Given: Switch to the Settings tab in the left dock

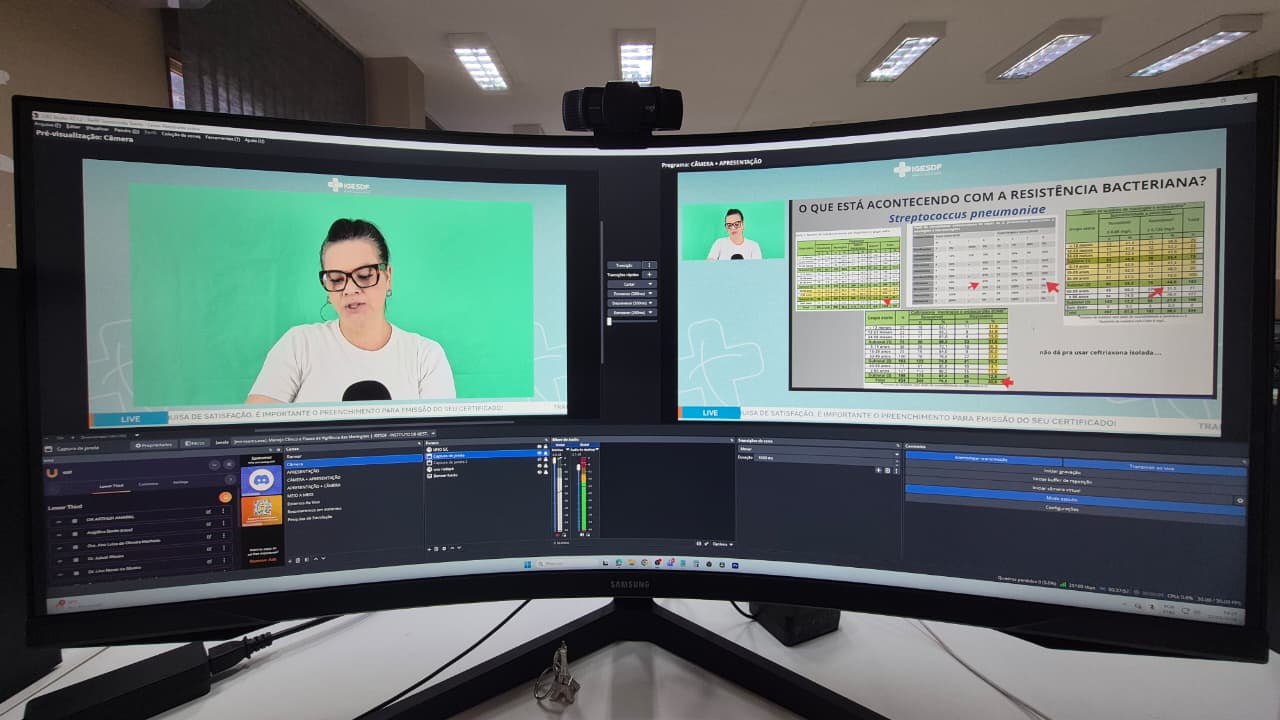Looking at the screenshot, I should (180, 483).
